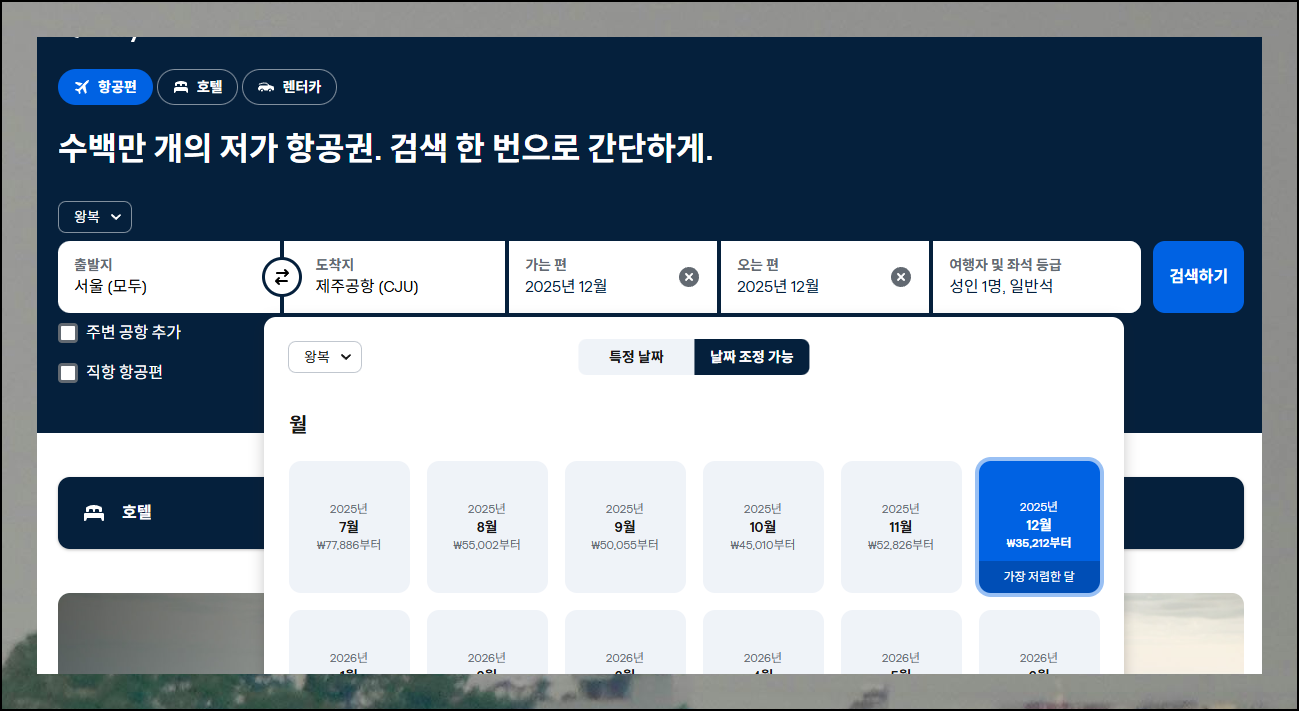Open 여행자 및 좌석 등급 selector

tap(1037, 277)
